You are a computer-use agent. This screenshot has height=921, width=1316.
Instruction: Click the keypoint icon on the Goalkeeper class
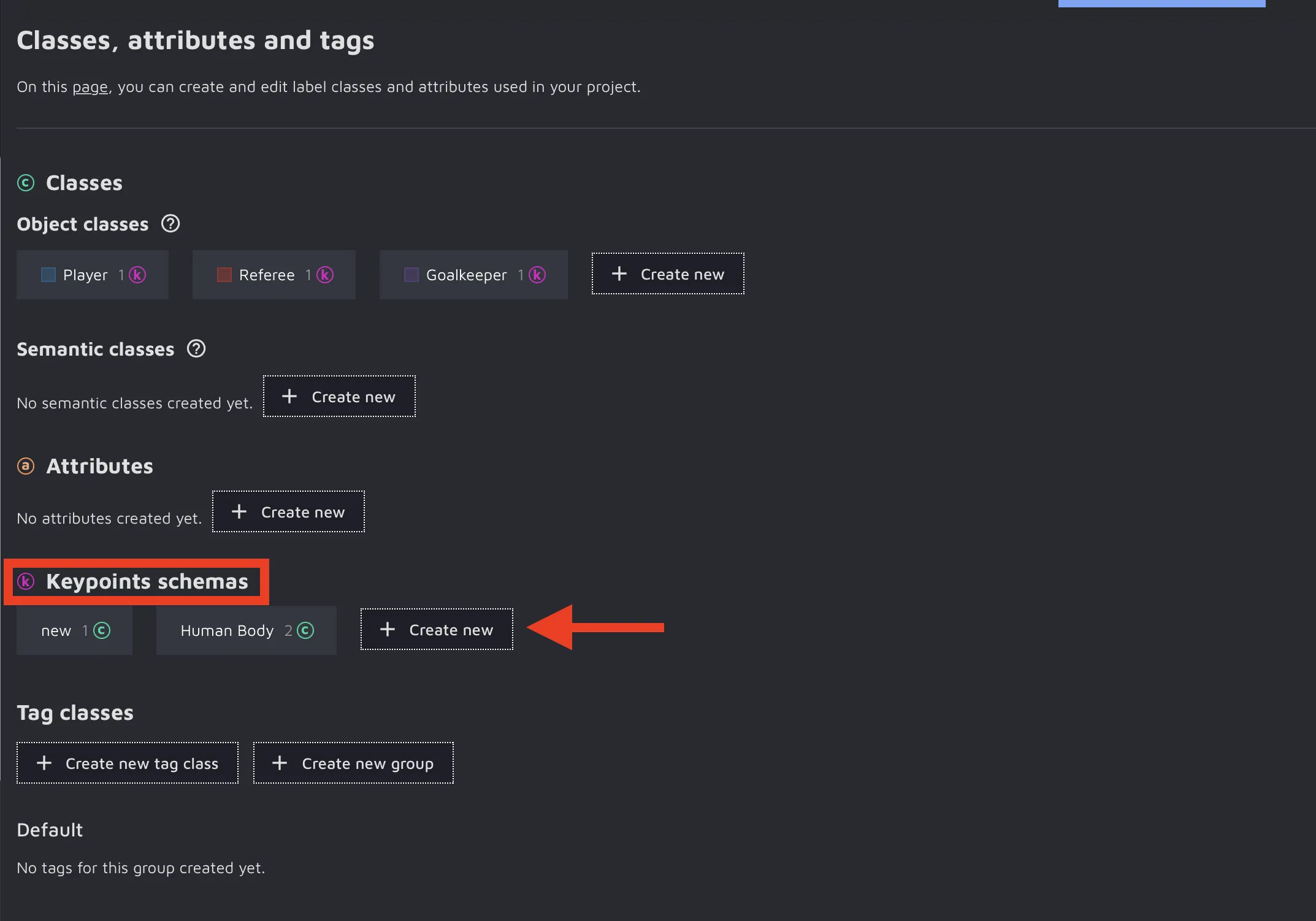pos(537,275)
